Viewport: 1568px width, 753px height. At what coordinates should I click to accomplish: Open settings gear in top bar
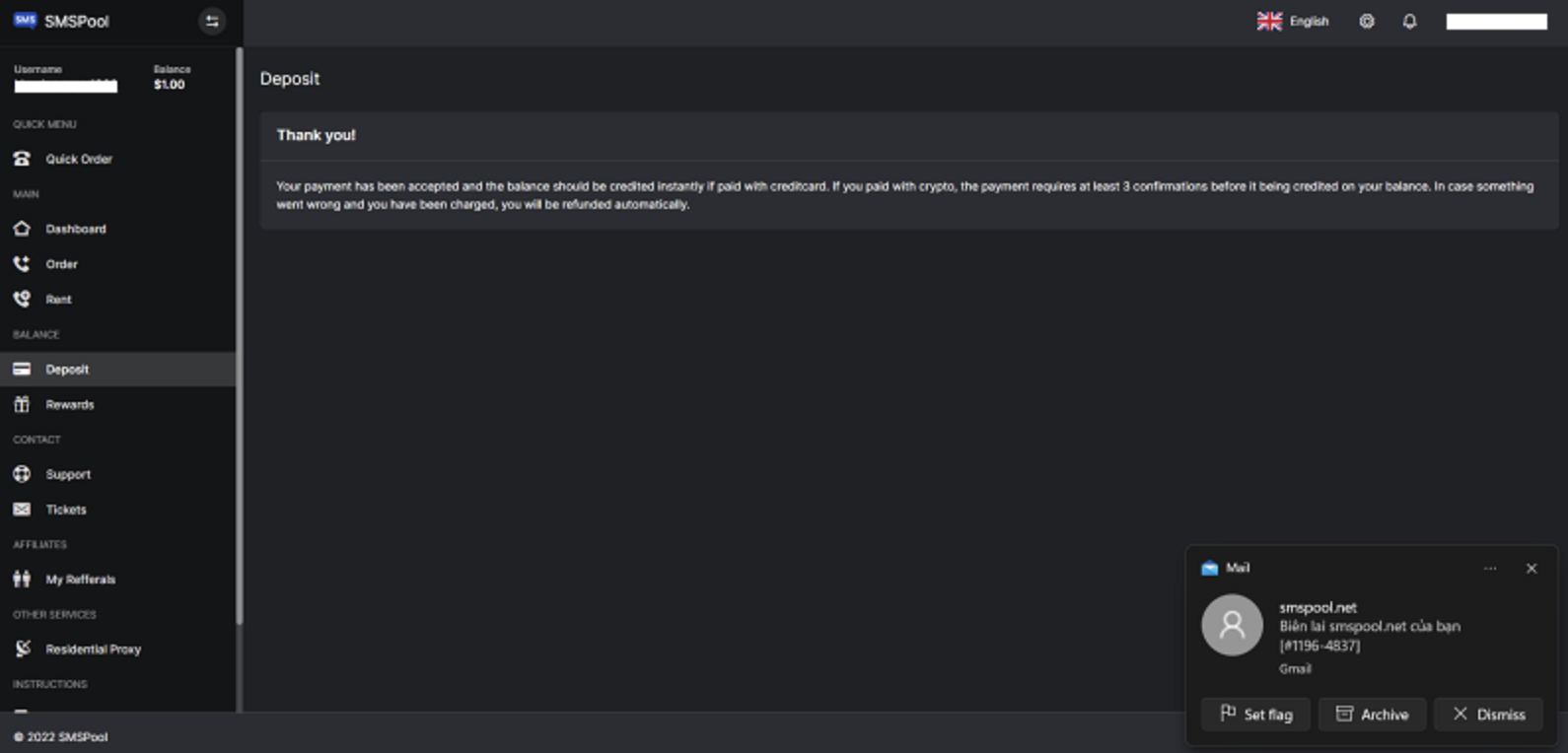pyautogui.click(x=1367, y=22)
